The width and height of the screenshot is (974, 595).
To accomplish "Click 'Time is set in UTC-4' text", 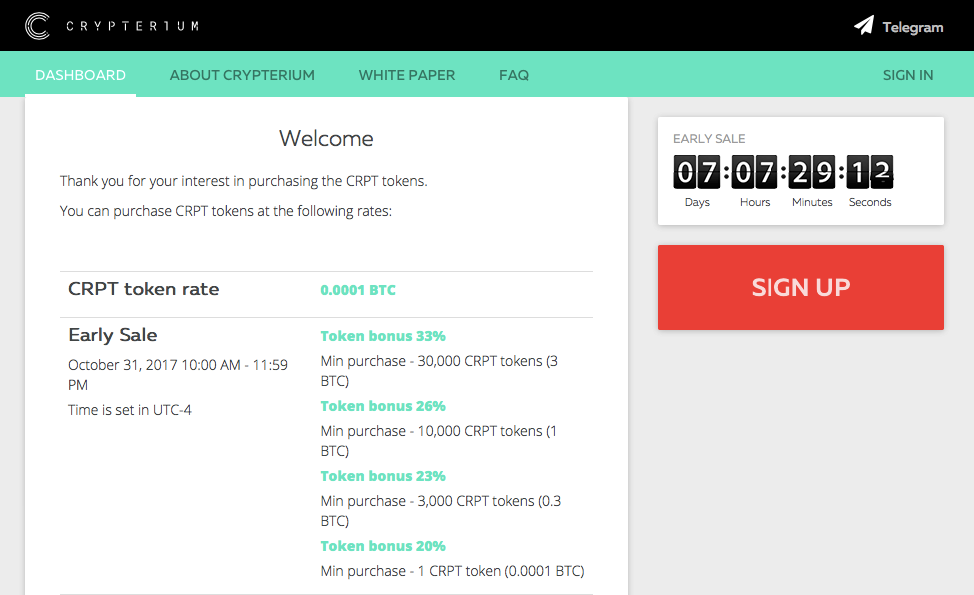I will coord(130,410).
